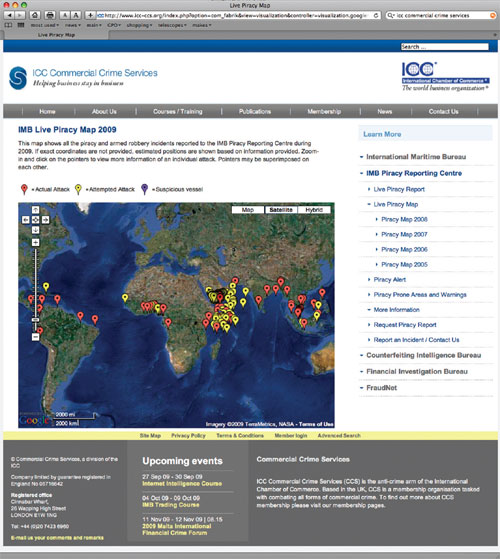Click the map zoom slider handle
The height and width of the screenshot is (559, 500).
click(x=35, y=320)
